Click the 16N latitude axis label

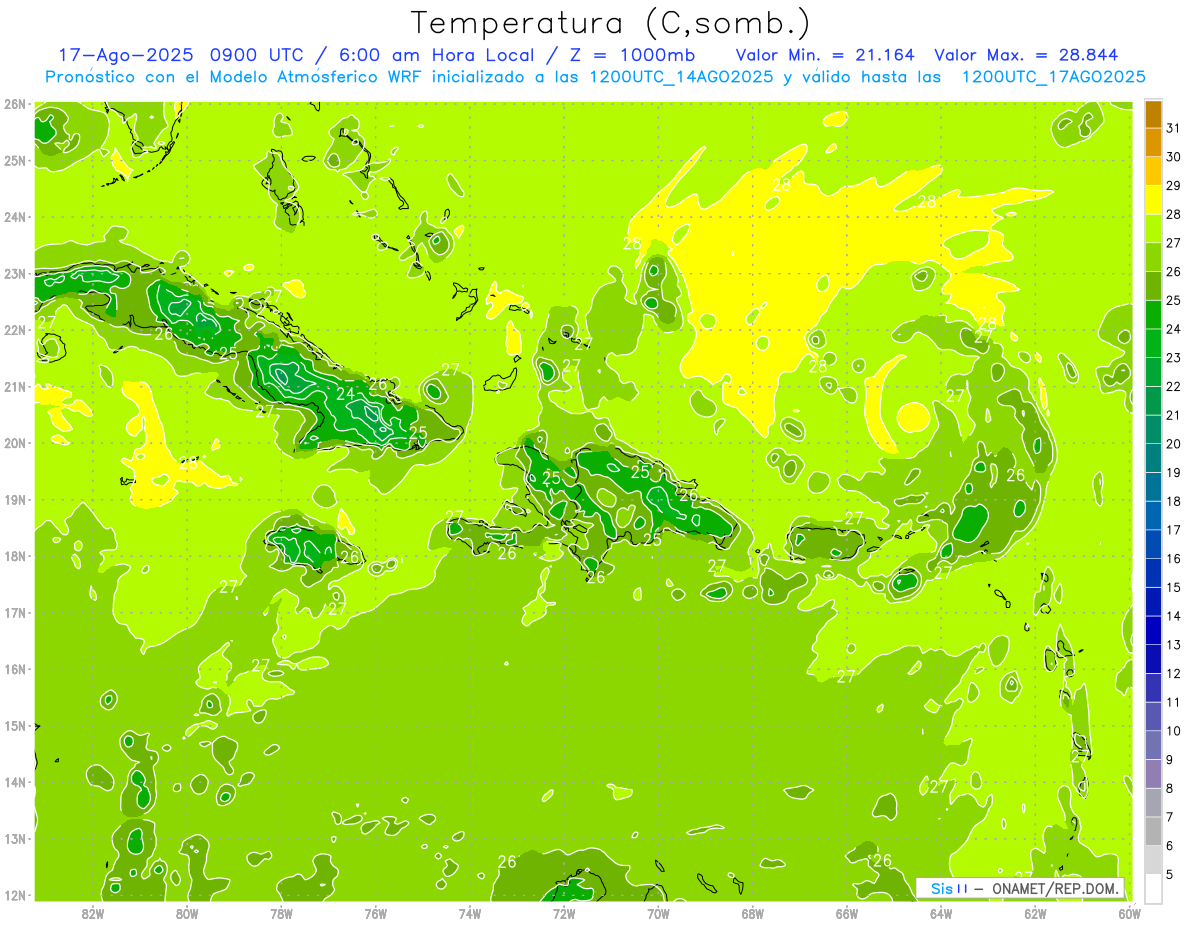[x=14, y=669]
